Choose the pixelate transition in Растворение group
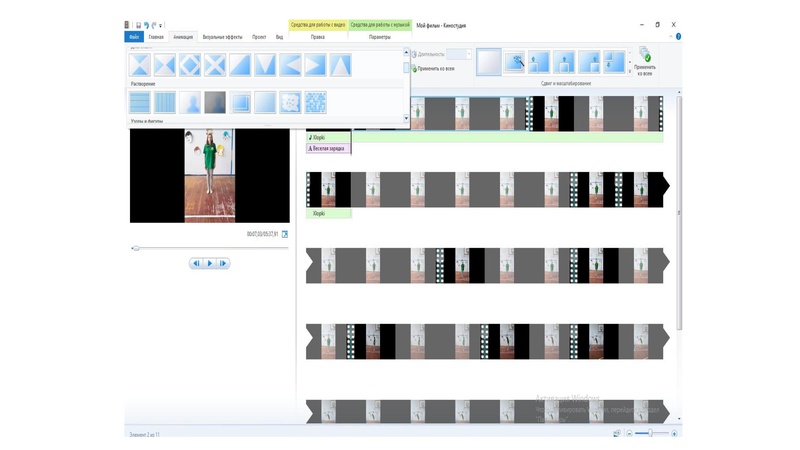 [315, 102]
